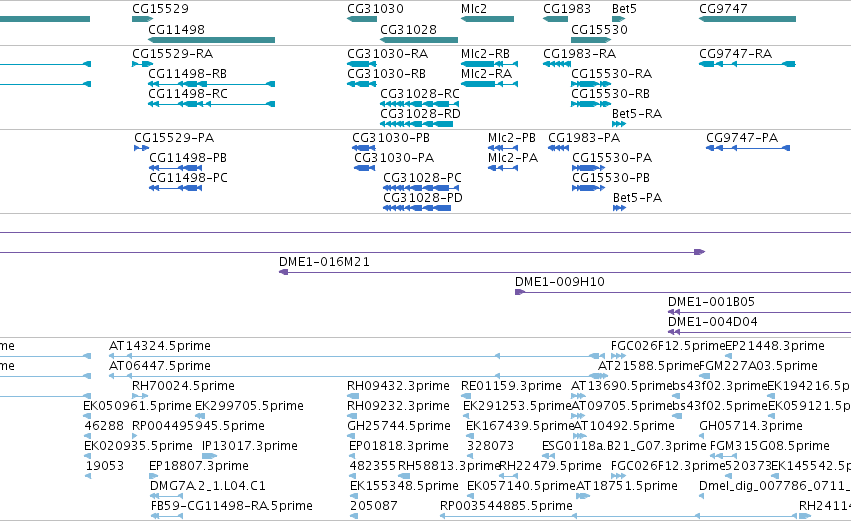This screenshot has height=521, width=851.
Task: Click BAC clone label DME1-016M21
Action: 324,262
